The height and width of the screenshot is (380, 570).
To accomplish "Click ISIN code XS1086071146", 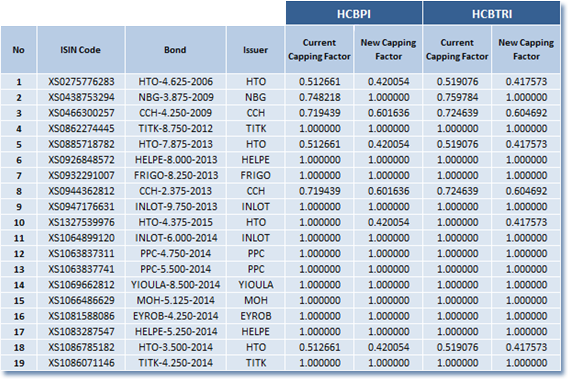I will pos(81,363).
